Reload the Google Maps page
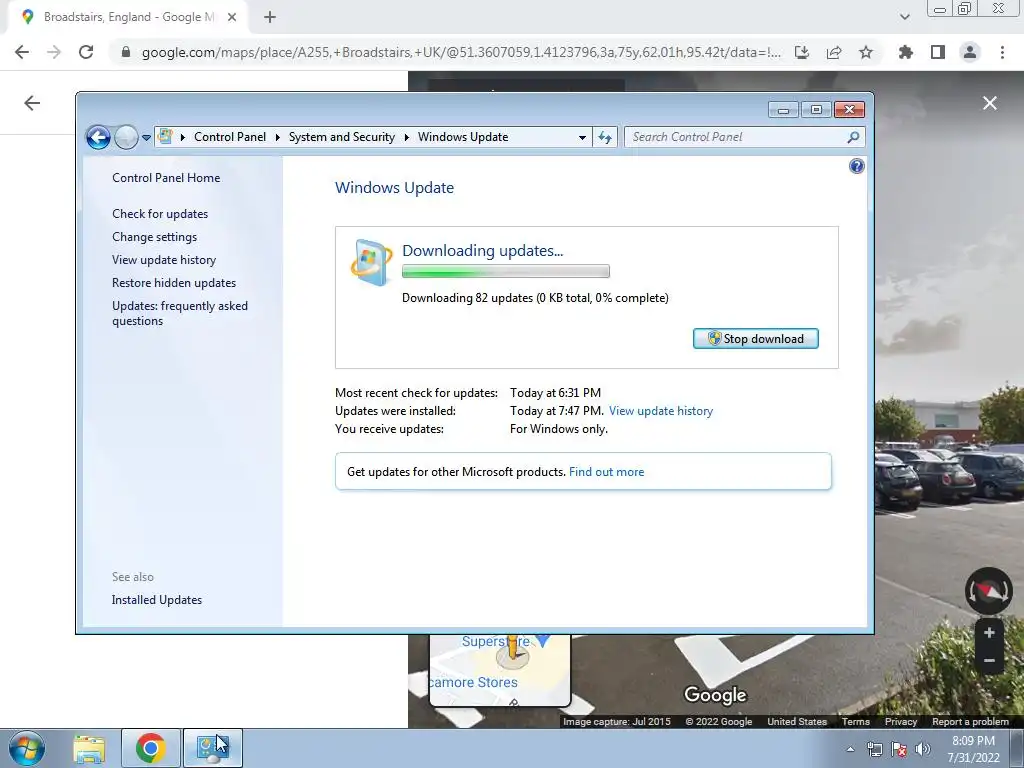1024x768 pixels. [x=86, y=52]
